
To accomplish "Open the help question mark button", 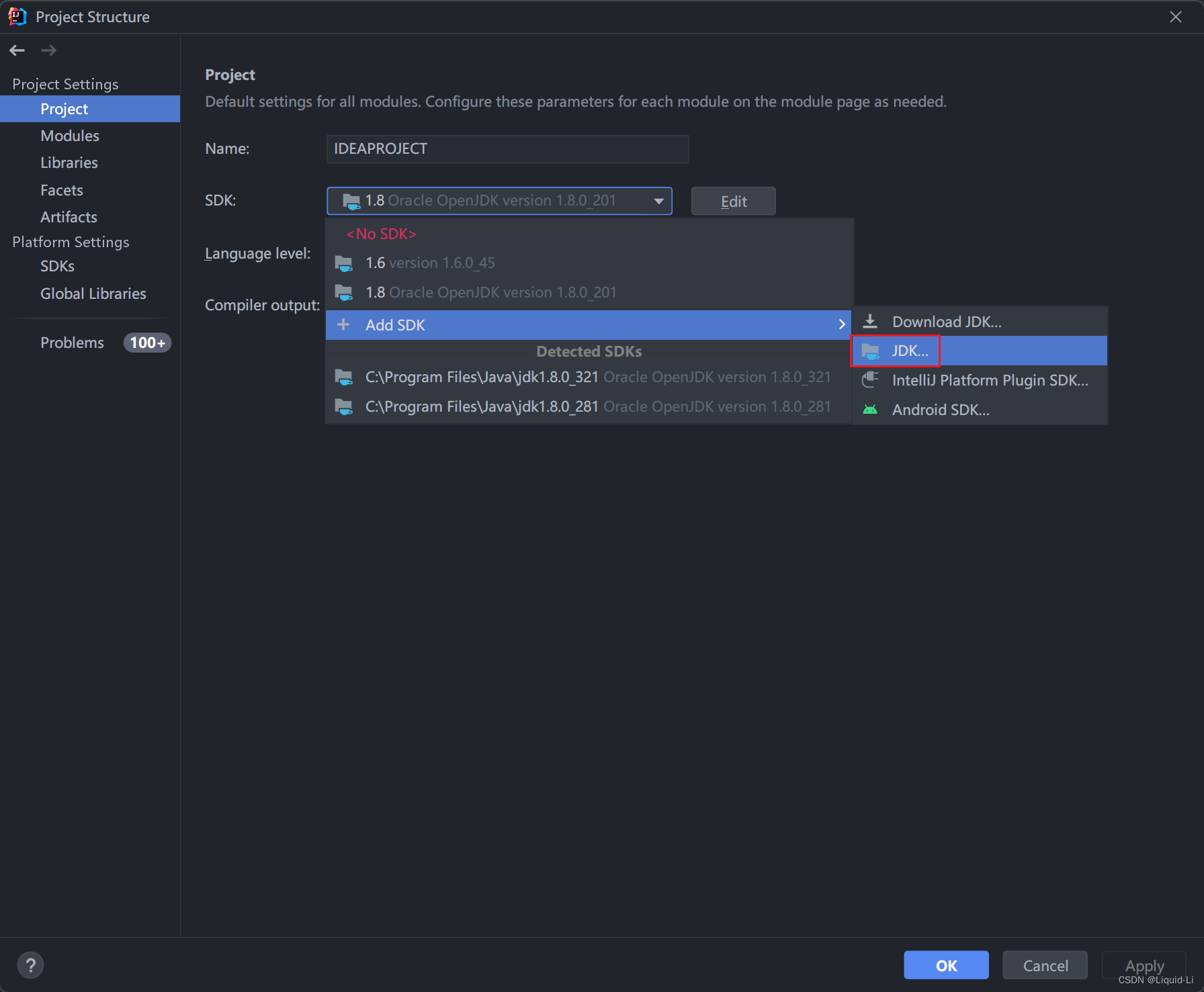I will [30, 966].
